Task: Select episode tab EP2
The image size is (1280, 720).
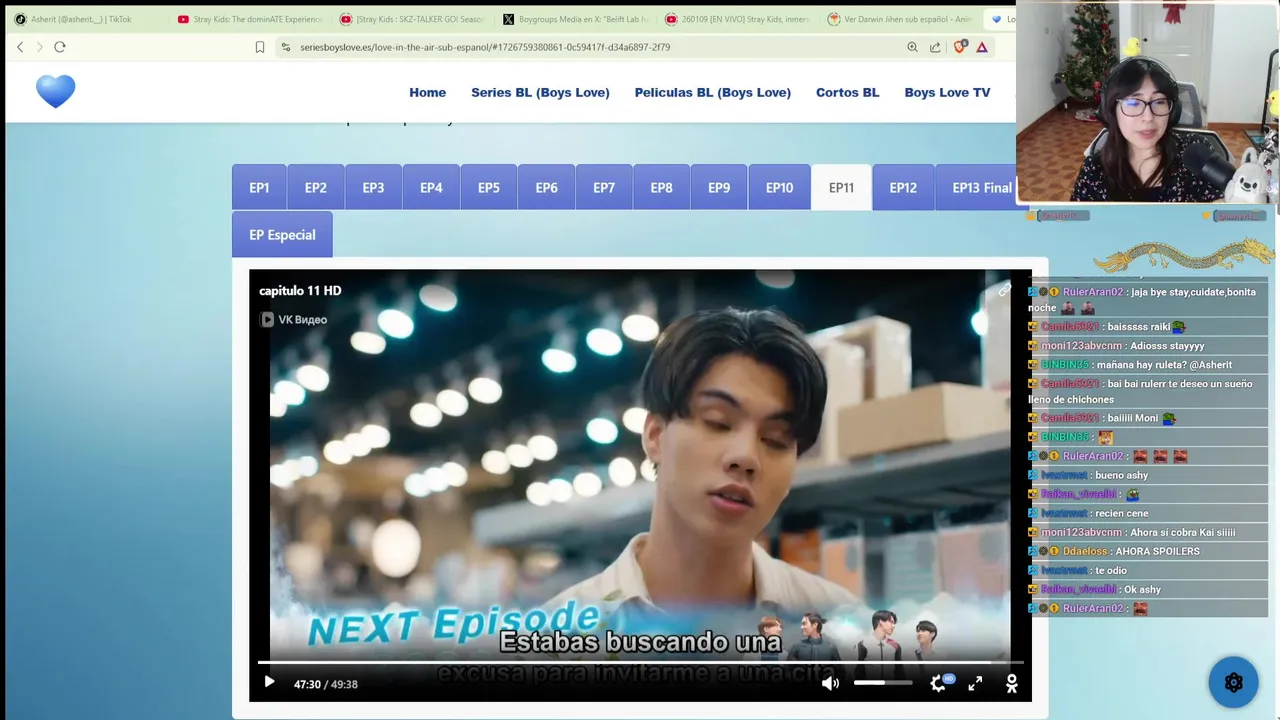Action: point(316,187)
